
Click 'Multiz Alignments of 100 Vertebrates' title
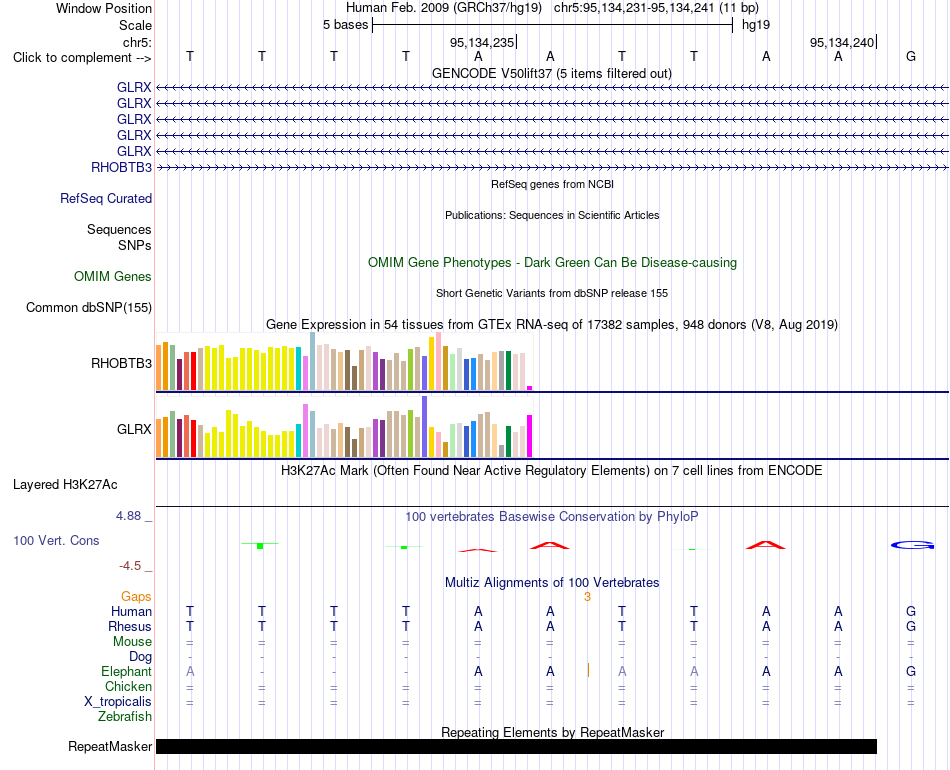pyautogui.click(x=552, y=583)
